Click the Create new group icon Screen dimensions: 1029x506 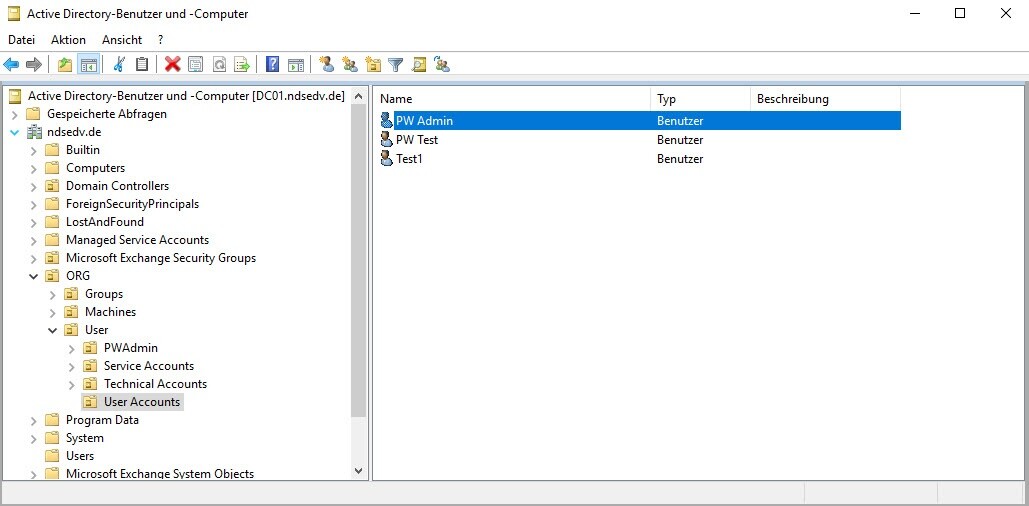click(x=349, y=65)
